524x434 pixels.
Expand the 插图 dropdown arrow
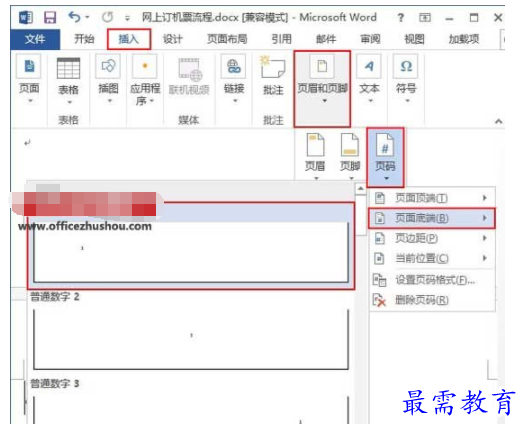pos(110,101)
